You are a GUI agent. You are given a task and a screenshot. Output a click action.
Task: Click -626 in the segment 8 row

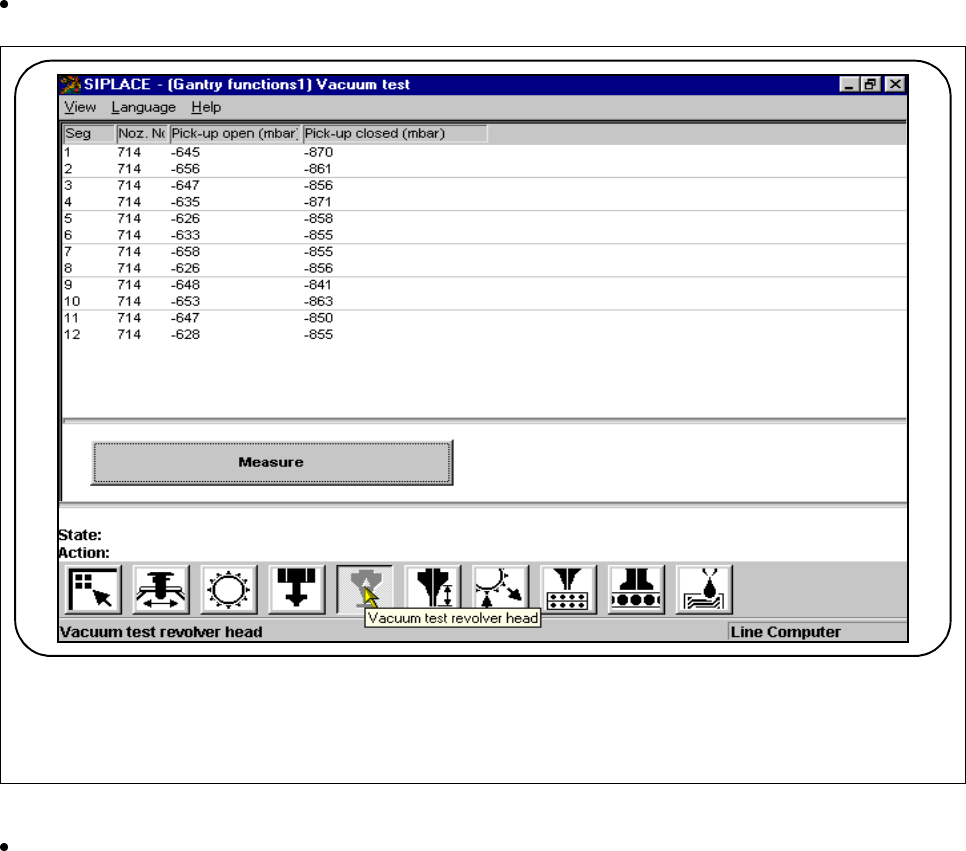(x=185, y=269)
